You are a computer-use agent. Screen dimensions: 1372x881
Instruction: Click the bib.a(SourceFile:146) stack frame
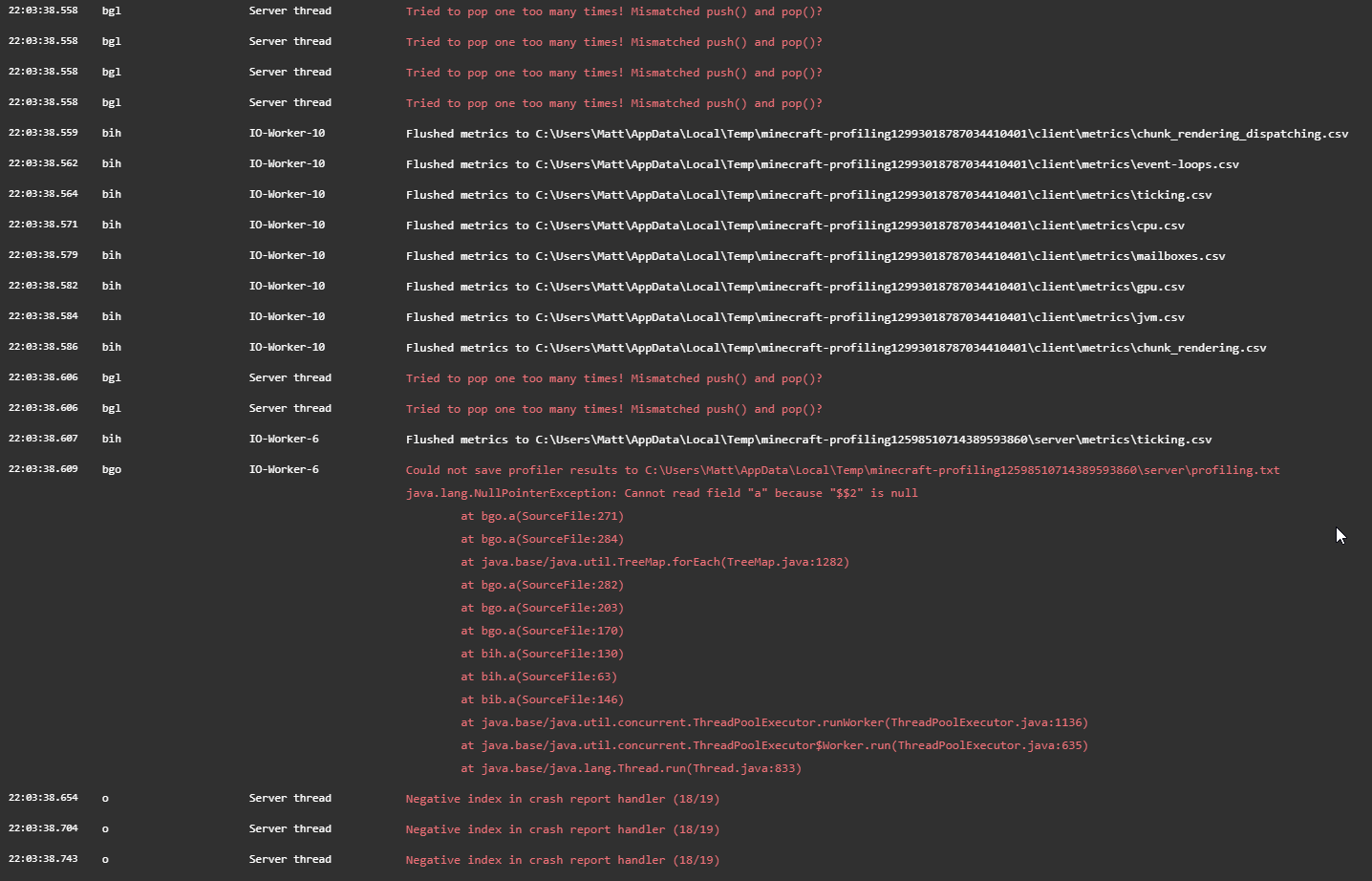[542, 699]
